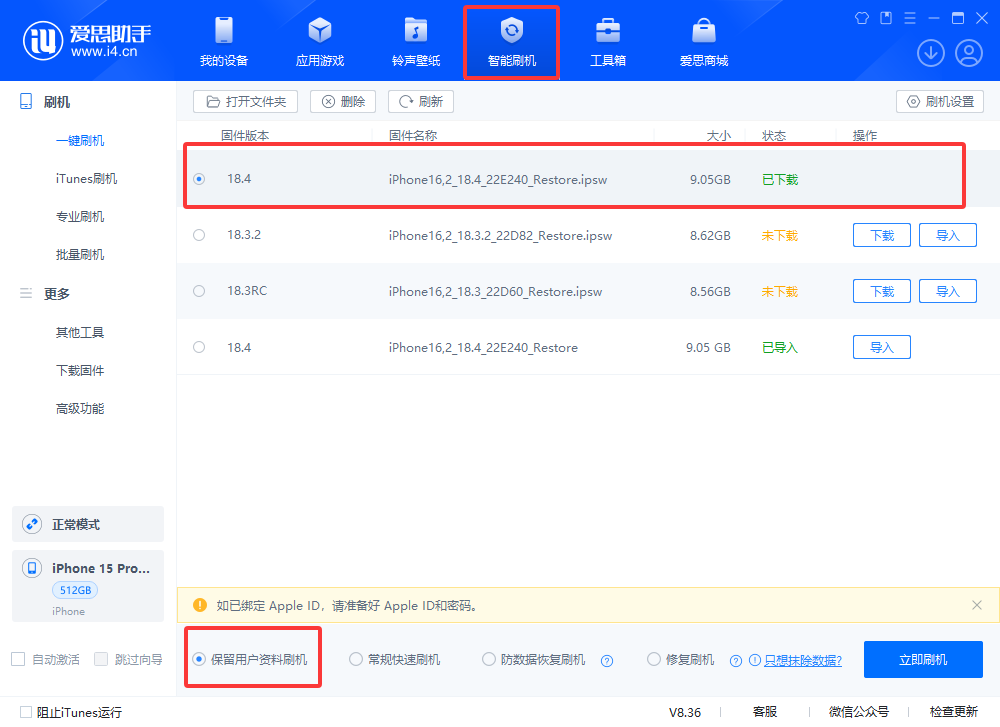This screenshot has width=1000, height=727.
Task: Enable the 跳过向导 checkbox
Action: tap(100, 658)
